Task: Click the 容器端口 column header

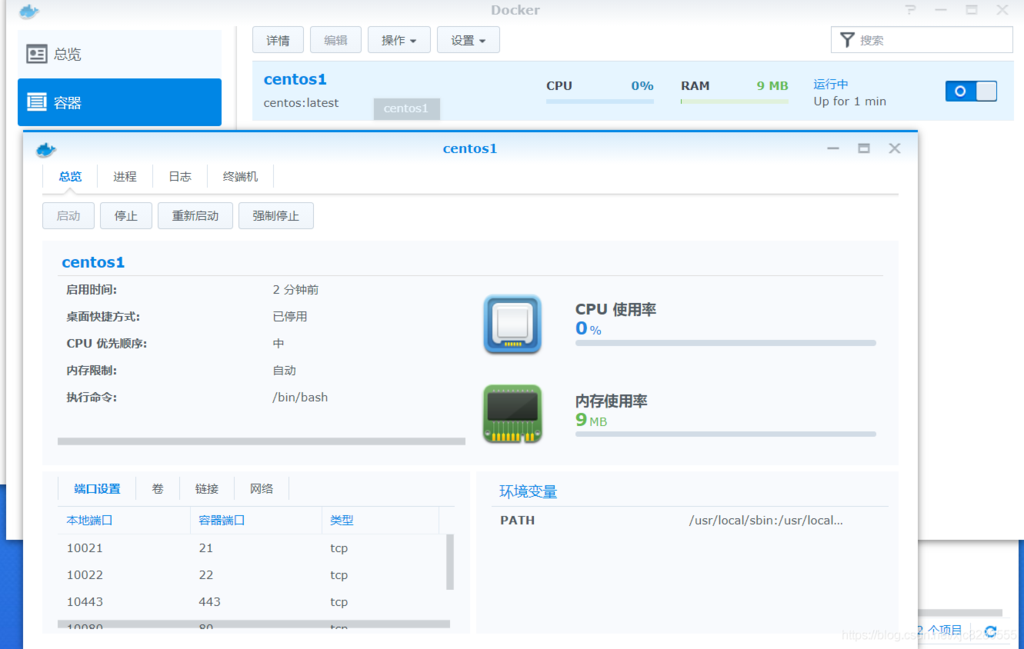Action: pos(221,520)
